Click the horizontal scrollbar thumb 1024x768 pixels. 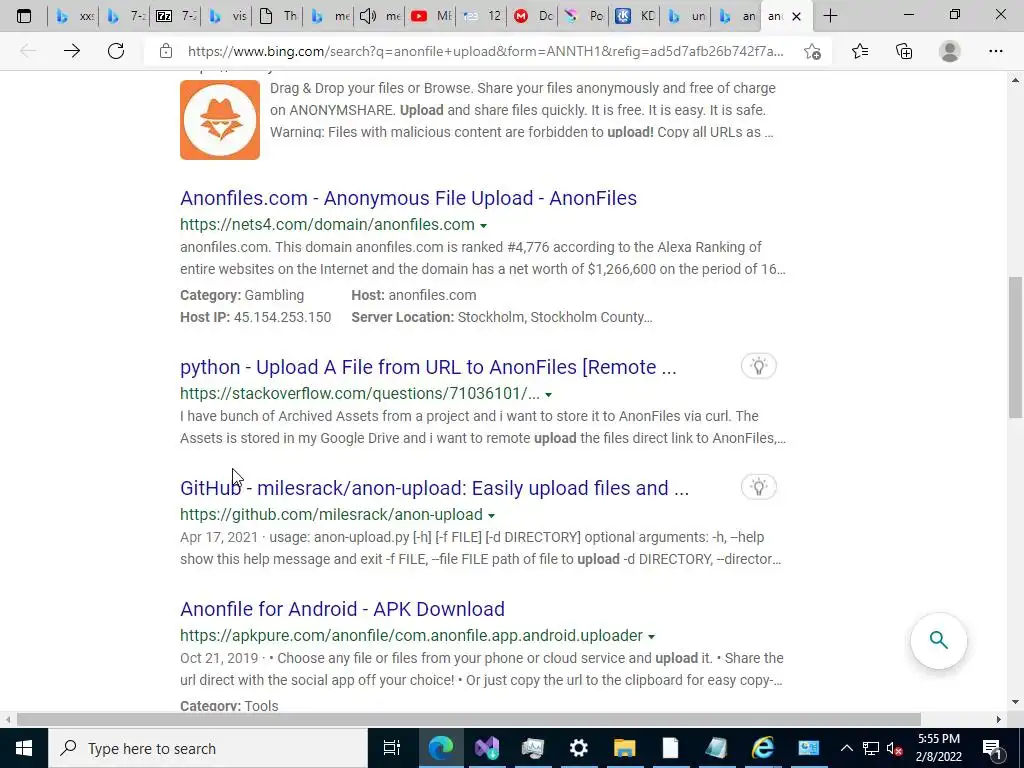pyautogui.click(x=468, y=719)
